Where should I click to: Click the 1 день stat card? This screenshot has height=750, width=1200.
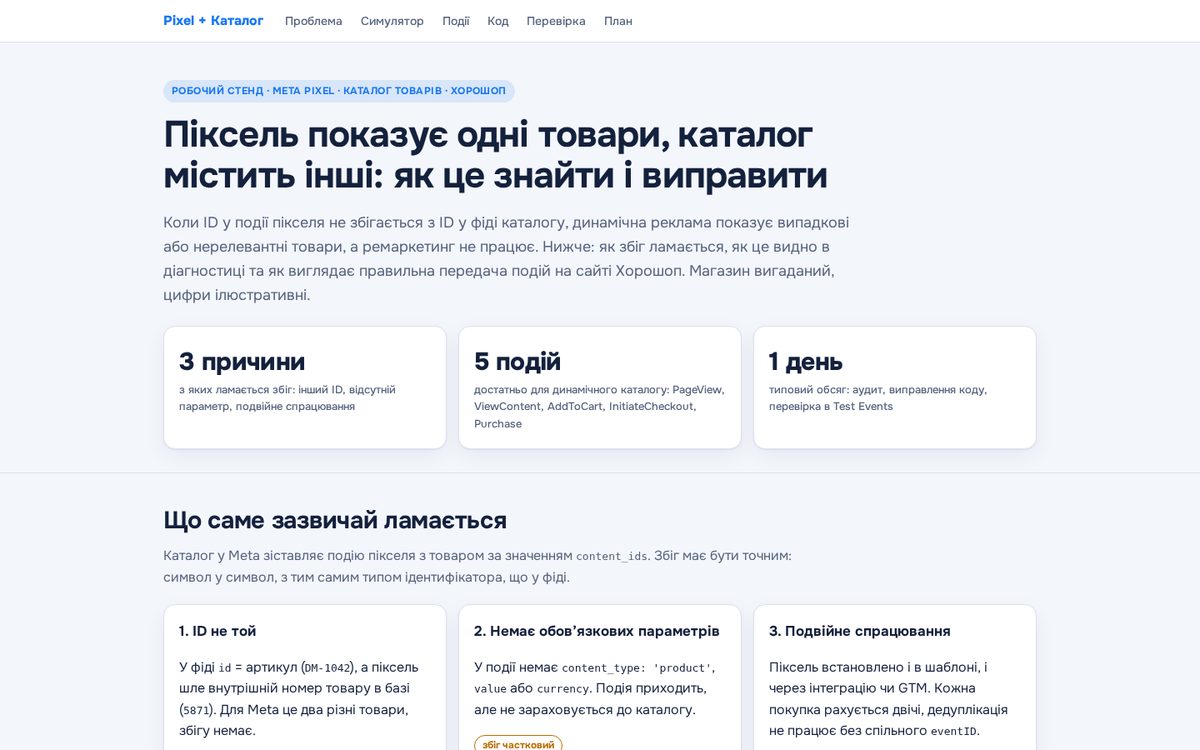(x=895, y=388)
